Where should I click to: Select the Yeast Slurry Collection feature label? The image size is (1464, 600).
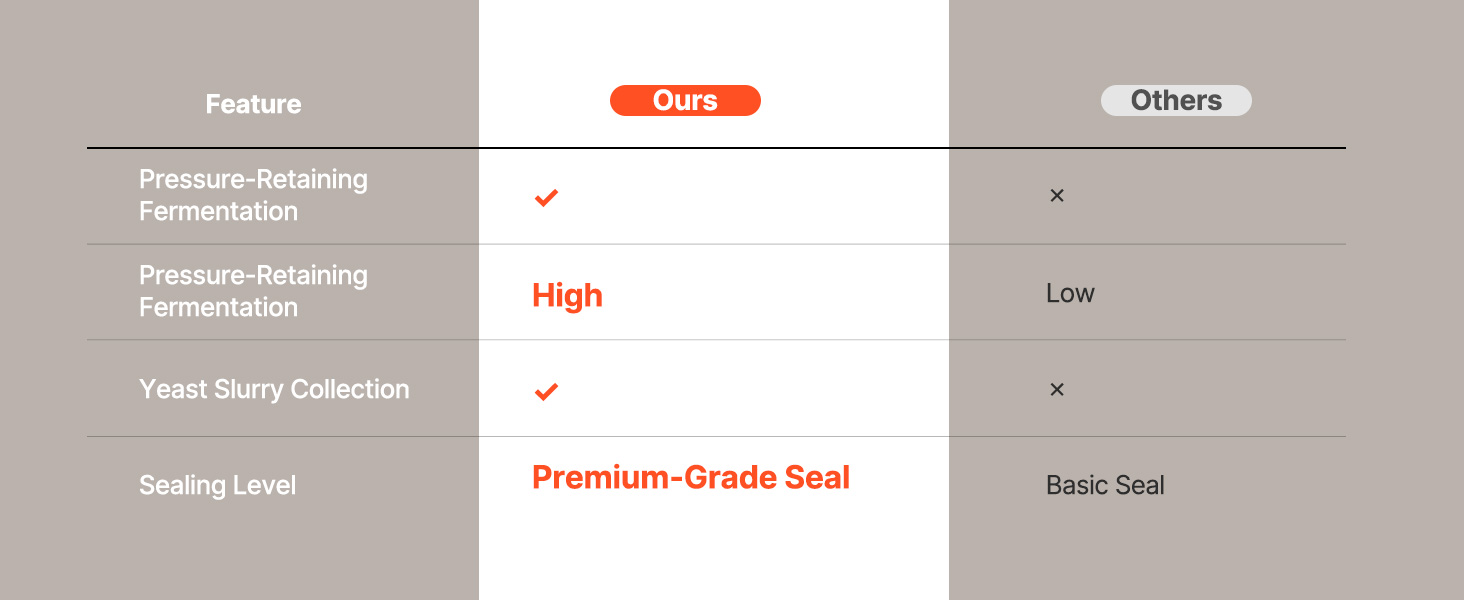pyautogui.click(x=274, y=389)
